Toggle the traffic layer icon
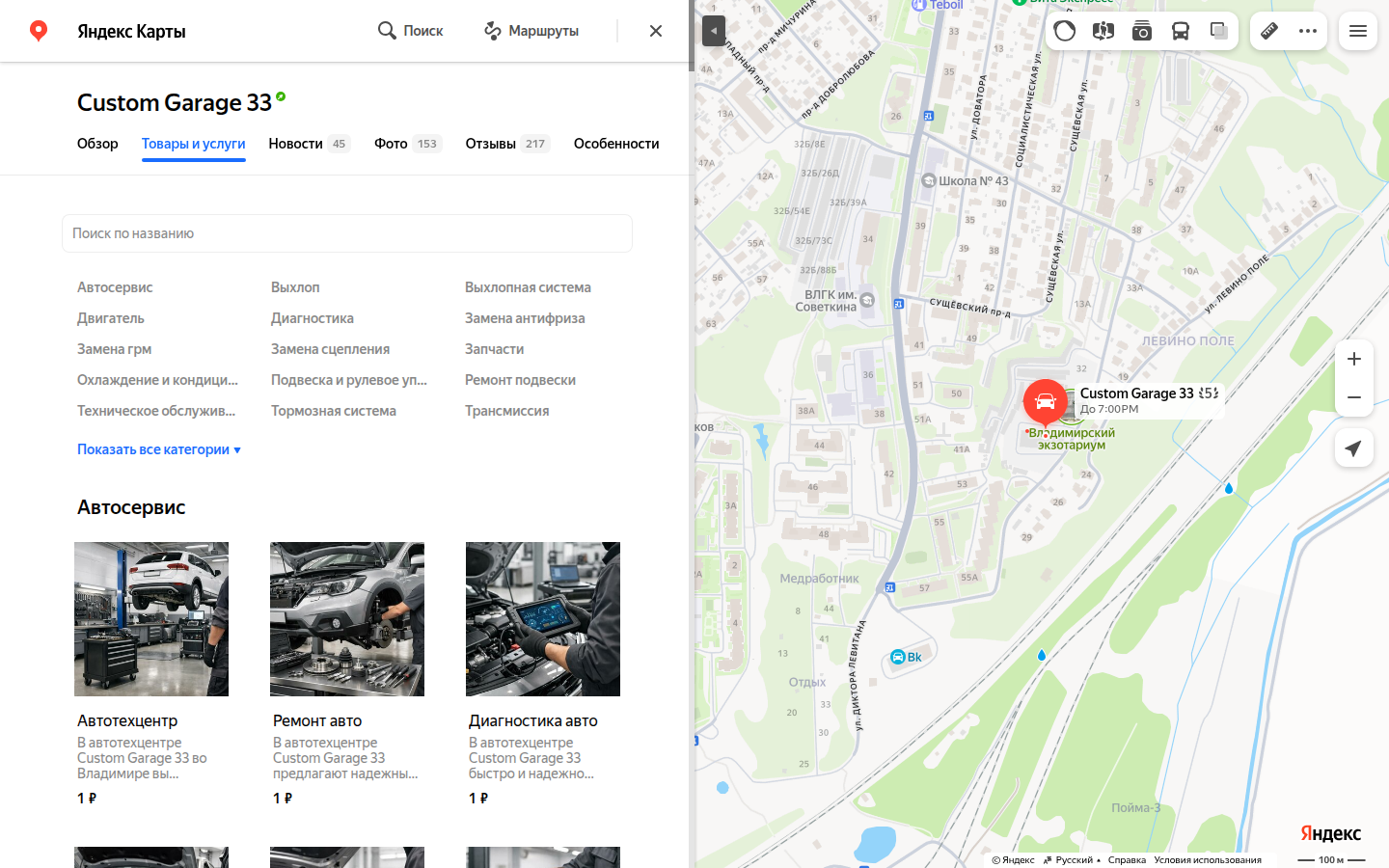Viewport: 1389px width, 868px height. tap(1065, 31)
